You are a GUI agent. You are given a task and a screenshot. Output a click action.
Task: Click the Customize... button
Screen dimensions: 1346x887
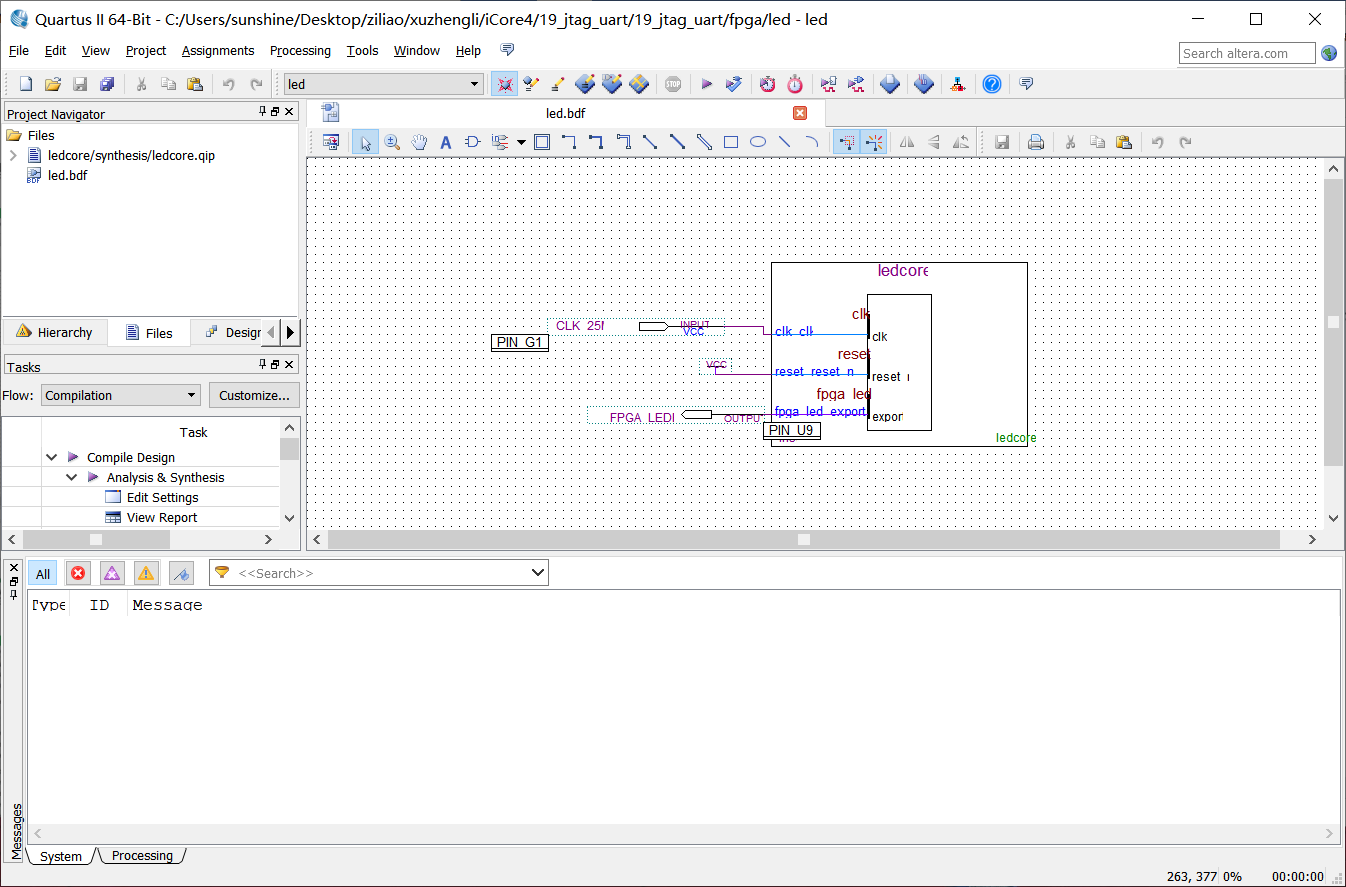click(254, 395)
